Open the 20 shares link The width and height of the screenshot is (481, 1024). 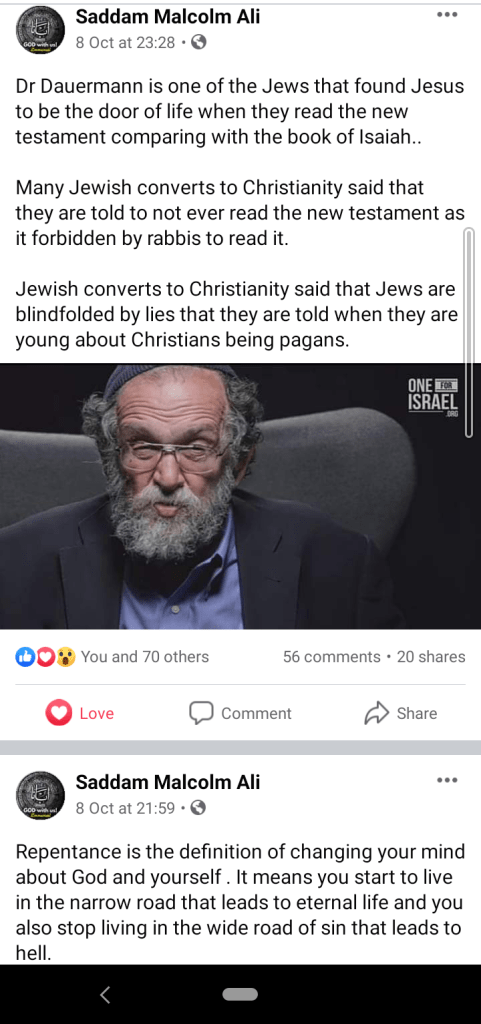click(x=431, y=657)
